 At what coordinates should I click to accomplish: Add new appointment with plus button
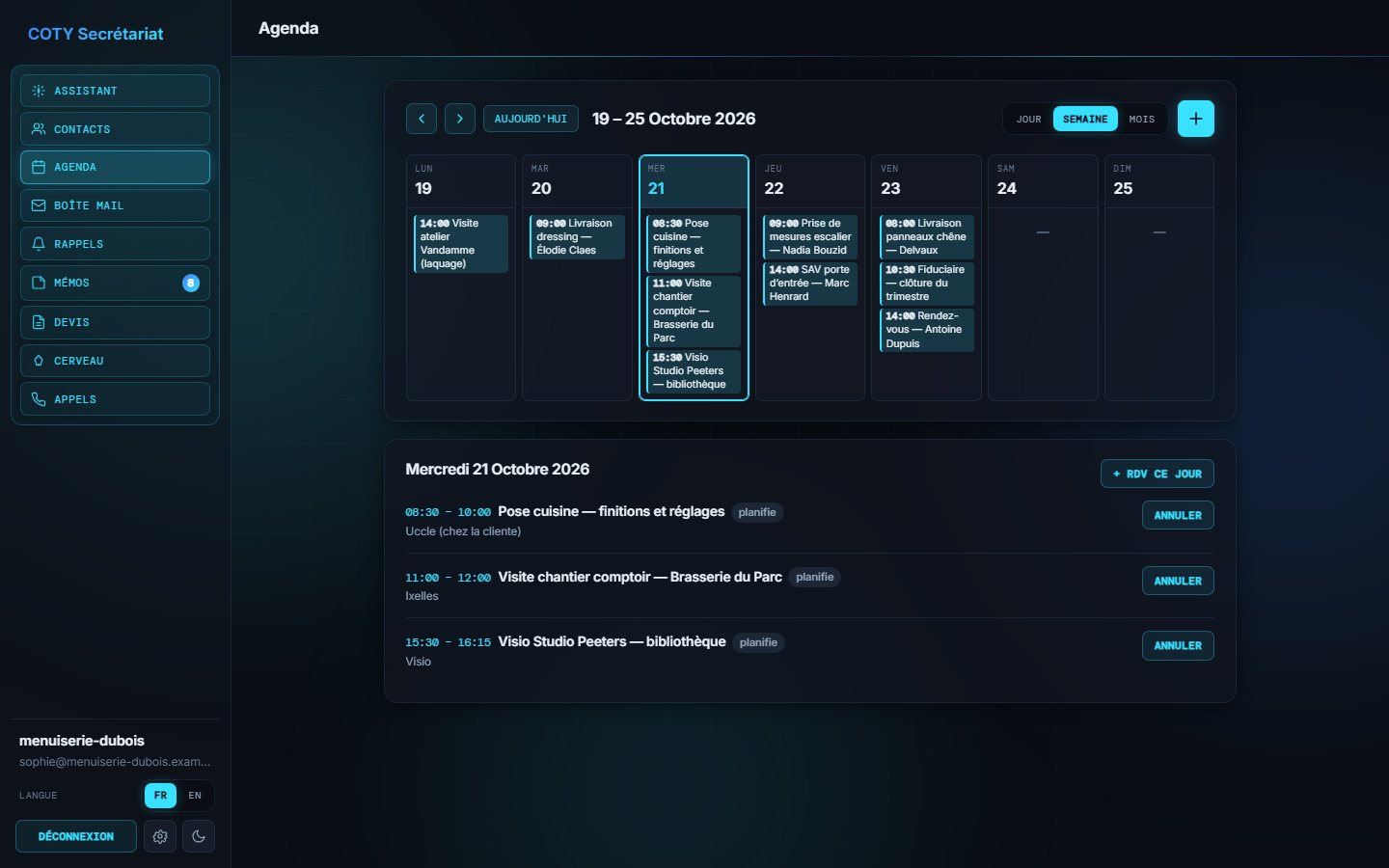coord(1196,119)
